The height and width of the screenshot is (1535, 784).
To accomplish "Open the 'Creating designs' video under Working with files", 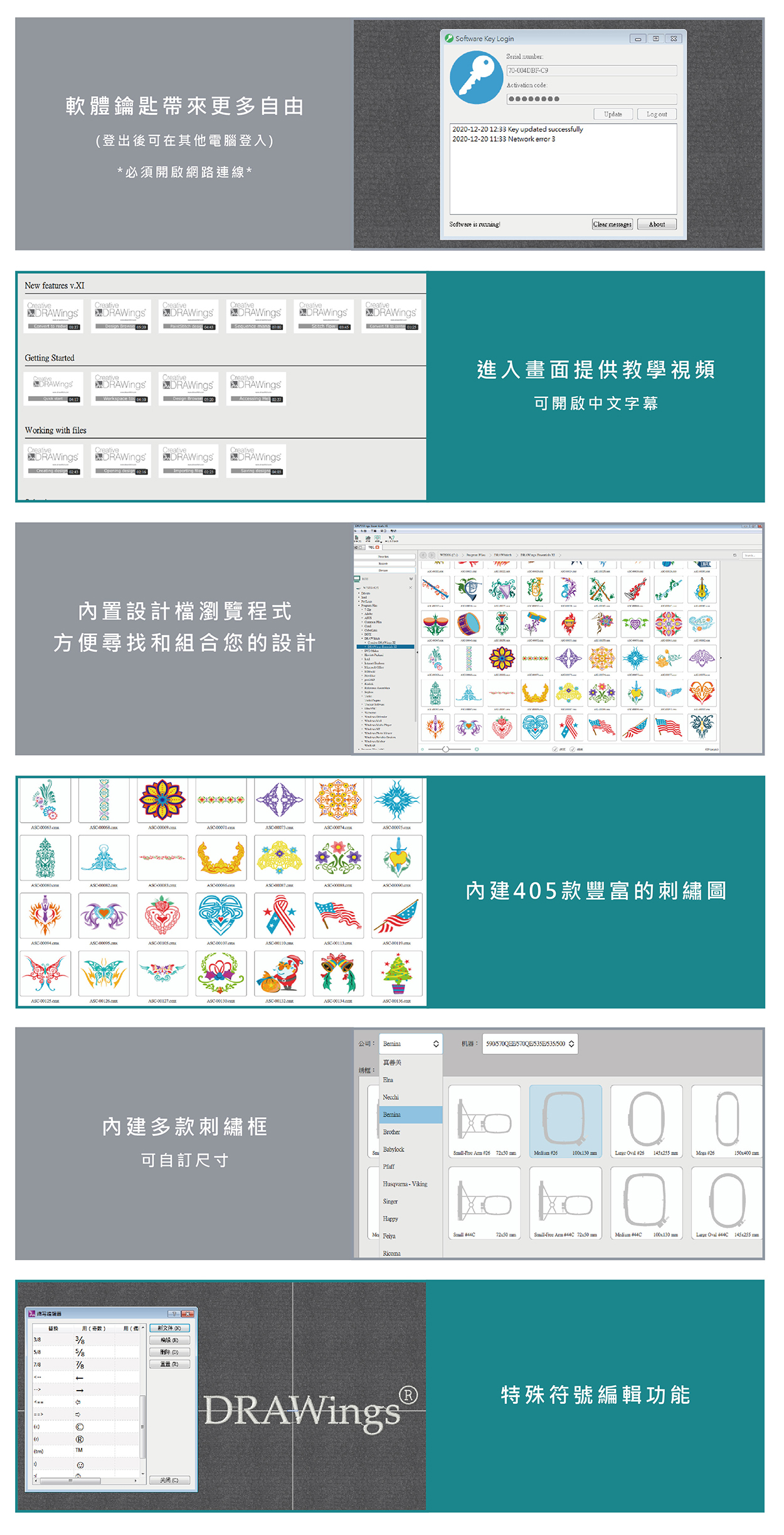I will pyautogui.click(x=54, y=461).
